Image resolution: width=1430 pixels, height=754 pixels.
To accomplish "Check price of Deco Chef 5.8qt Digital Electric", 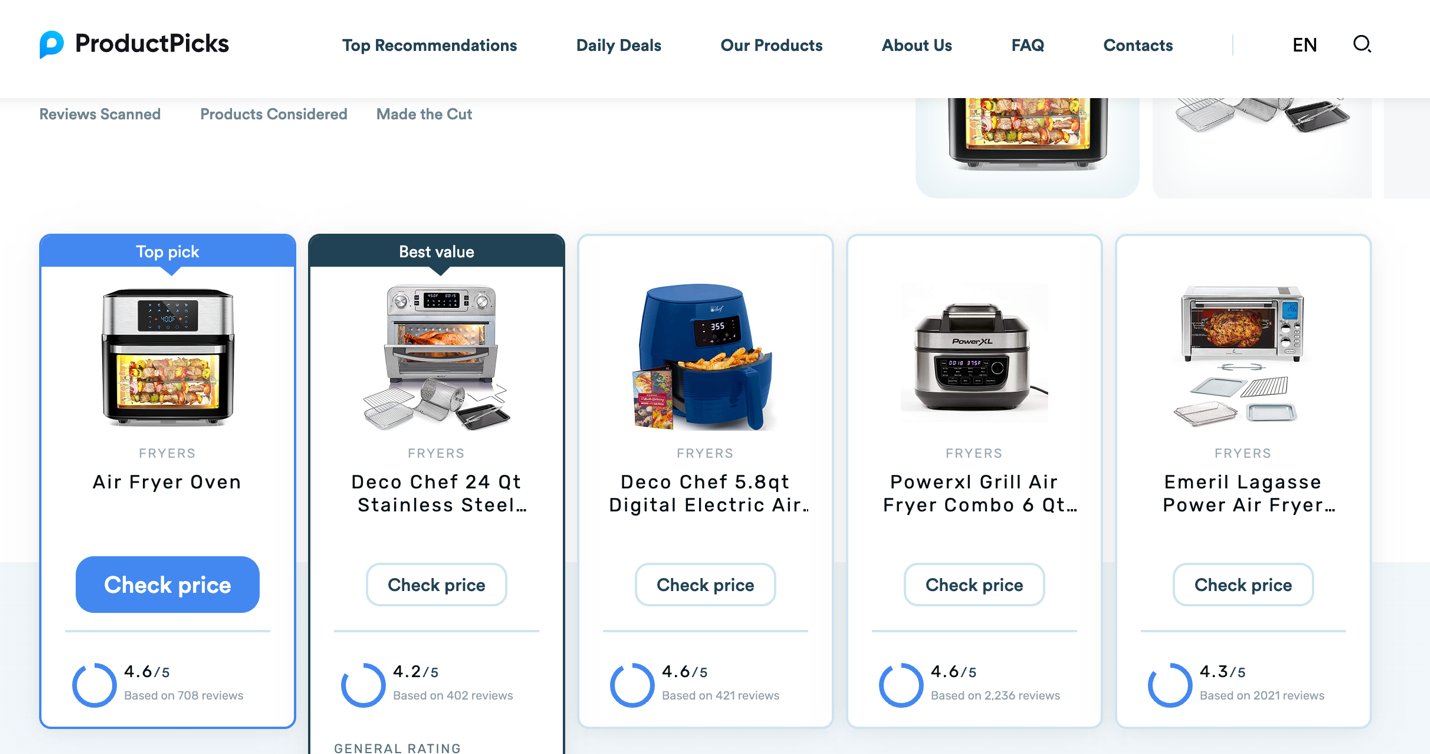I will pos(705,585).
